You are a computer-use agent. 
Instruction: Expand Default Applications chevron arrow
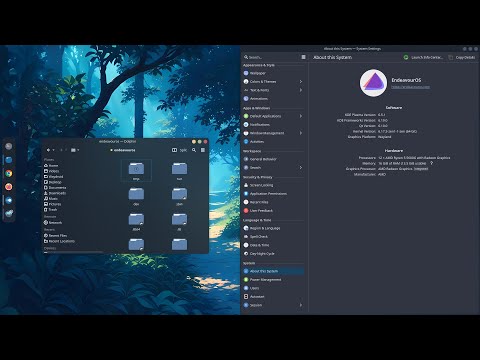[x=301, y=116]
